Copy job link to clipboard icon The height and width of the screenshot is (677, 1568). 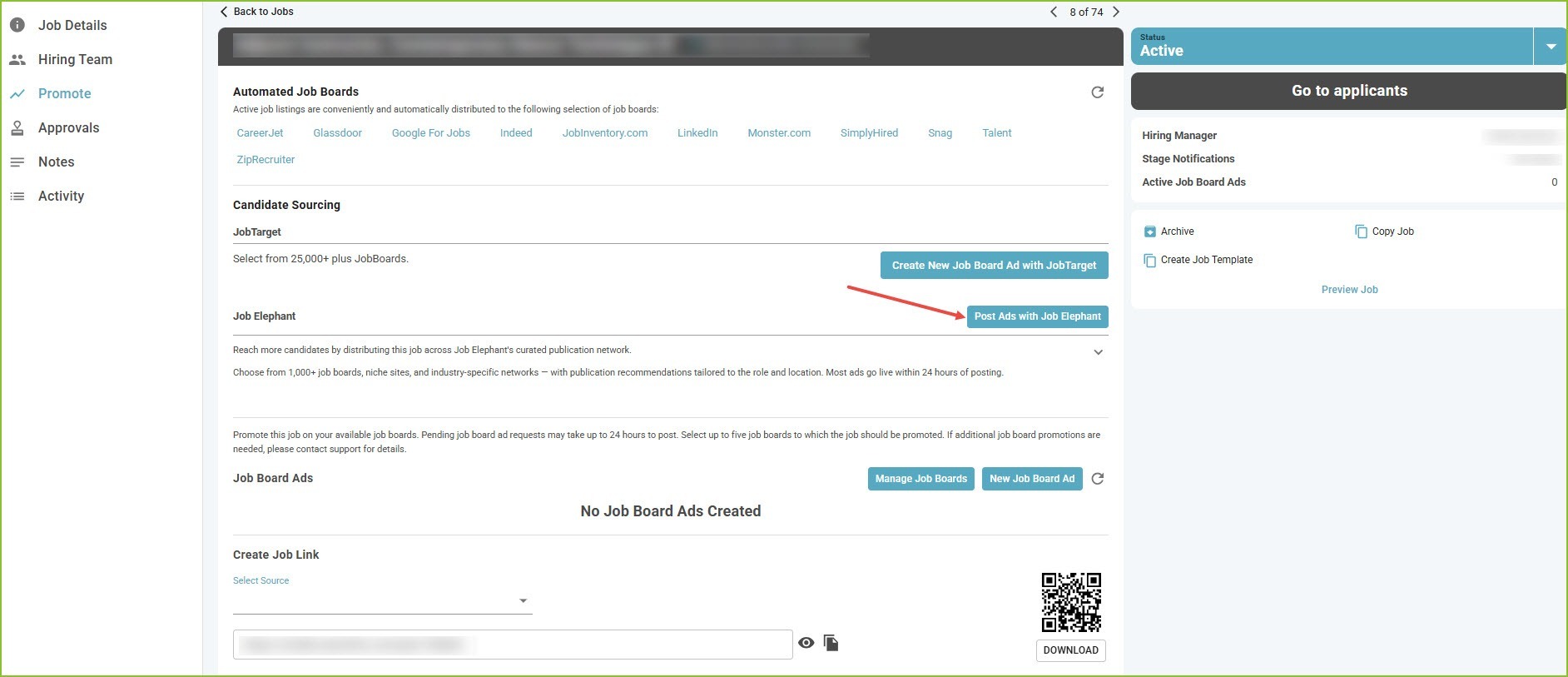click(831, 643)
